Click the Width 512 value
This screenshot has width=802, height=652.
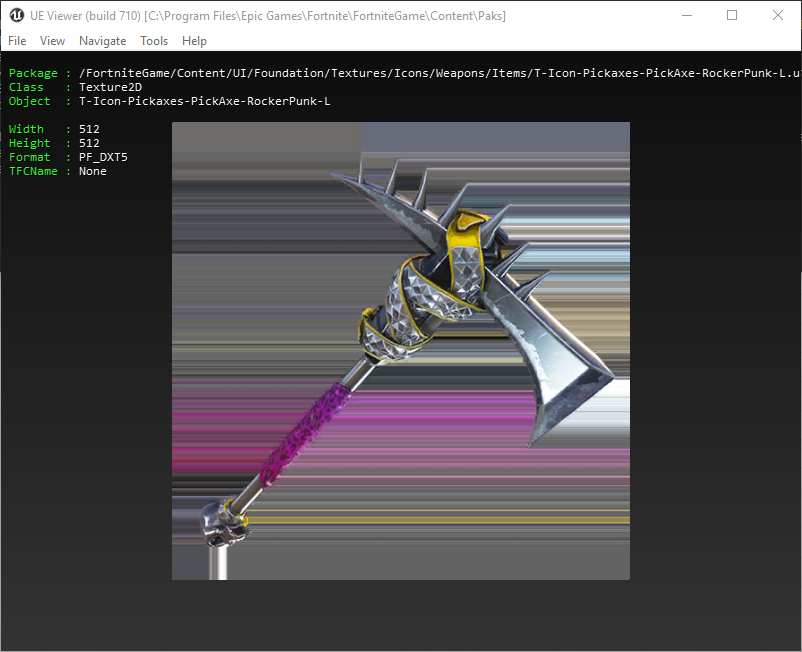point(89,129)
